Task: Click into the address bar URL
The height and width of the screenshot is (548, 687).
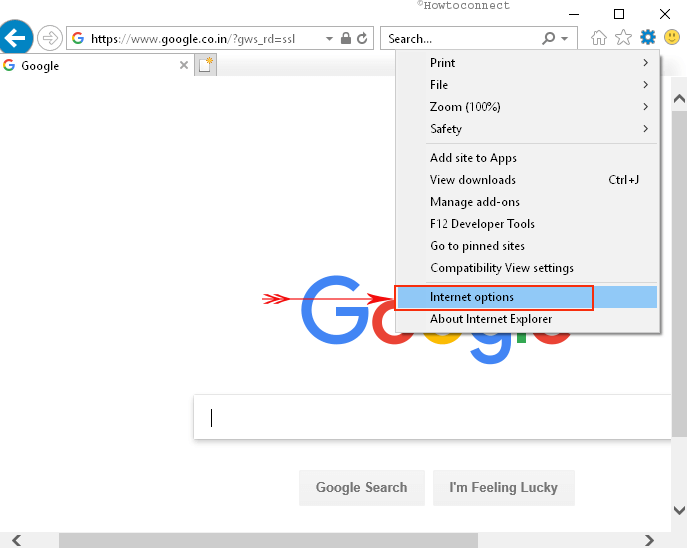Action: [x=193, y=39]
